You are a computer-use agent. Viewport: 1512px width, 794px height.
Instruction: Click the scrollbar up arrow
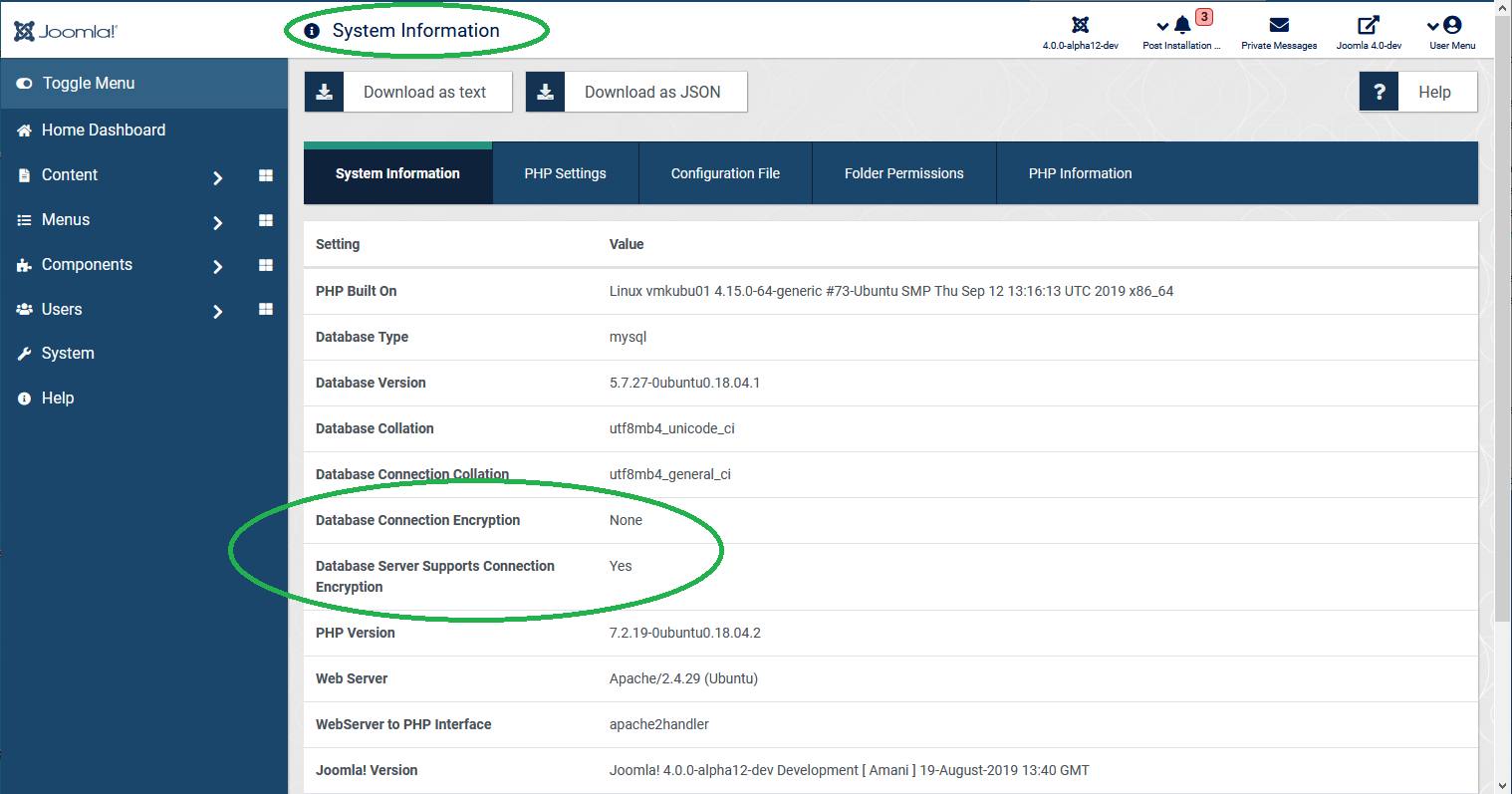click(x=1504, y=8)
